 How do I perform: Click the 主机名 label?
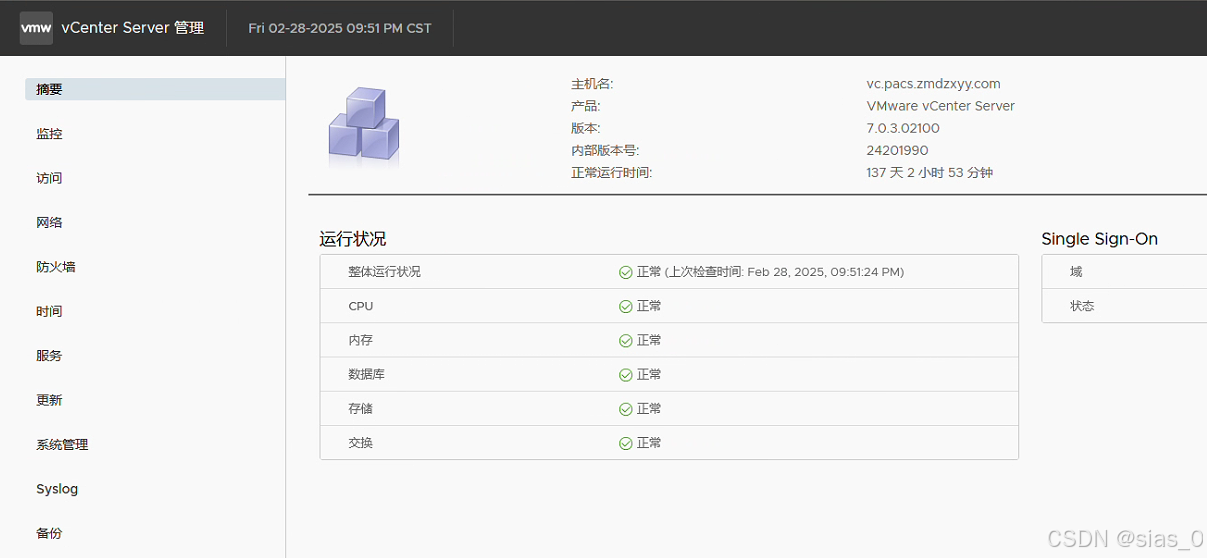[x=592, y=84]
